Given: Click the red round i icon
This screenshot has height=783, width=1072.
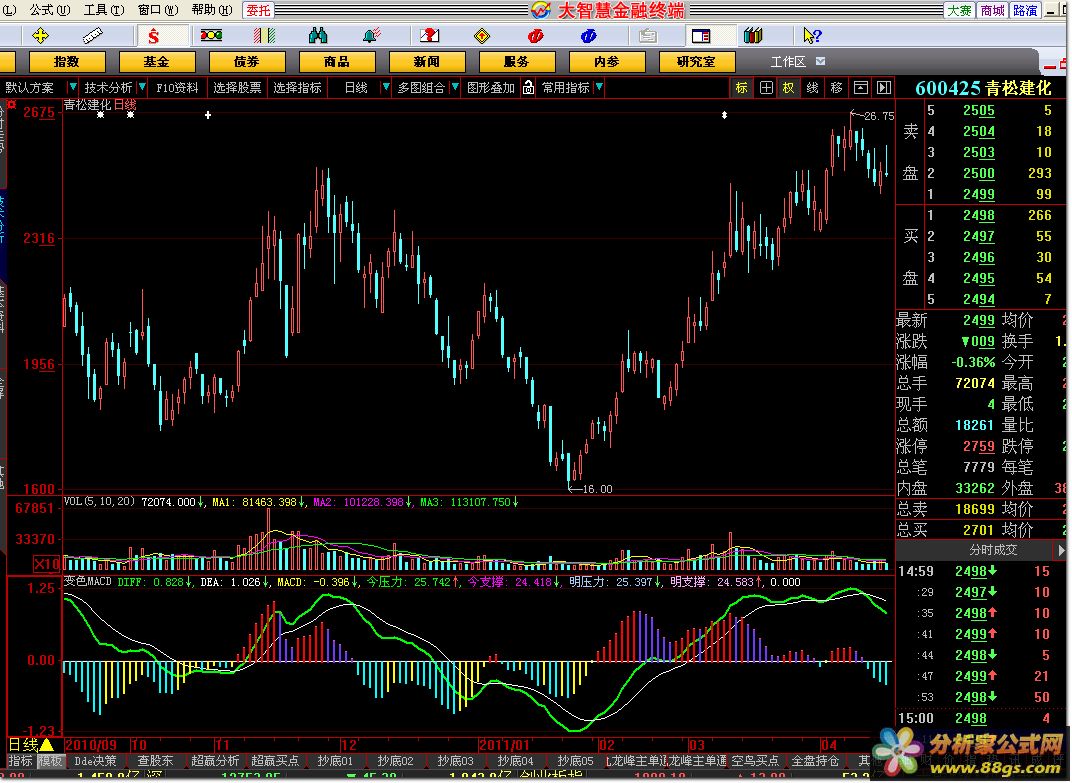Looking at the screenshot, I should [x=535, y=36].
